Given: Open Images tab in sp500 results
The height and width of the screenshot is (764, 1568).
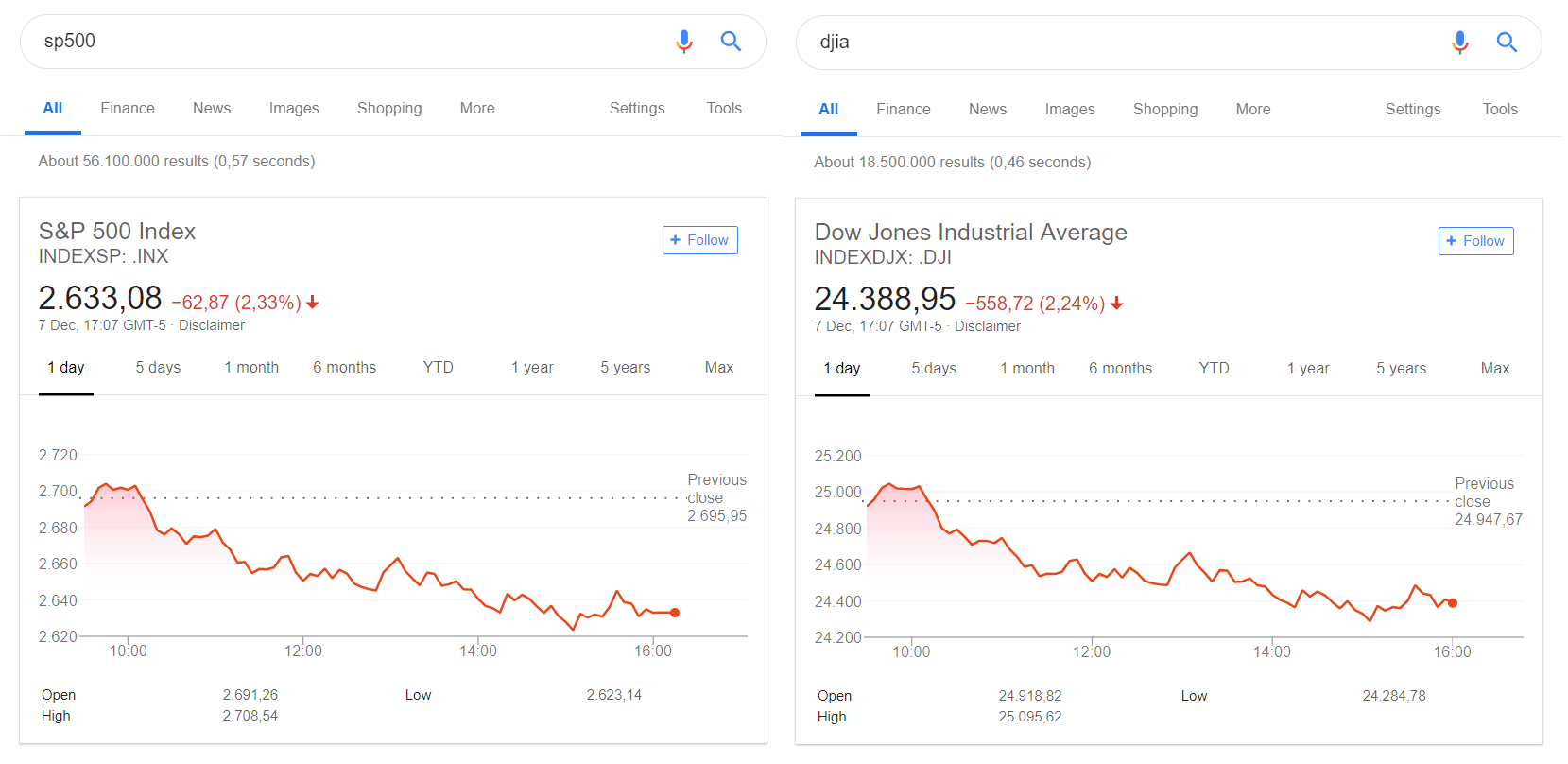Looking at the screenshot, I should (294, 108).
